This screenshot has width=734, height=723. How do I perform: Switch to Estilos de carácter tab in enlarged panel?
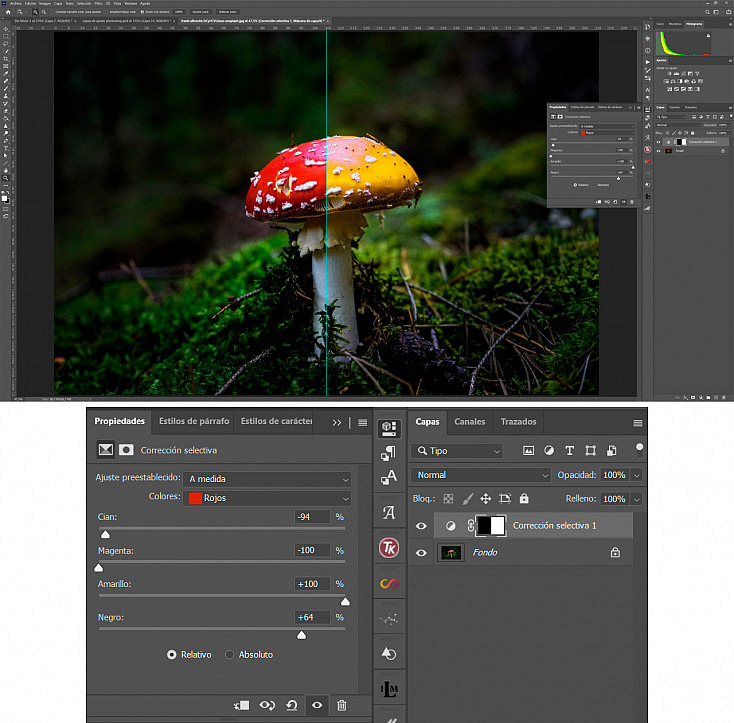coord(276,421)
